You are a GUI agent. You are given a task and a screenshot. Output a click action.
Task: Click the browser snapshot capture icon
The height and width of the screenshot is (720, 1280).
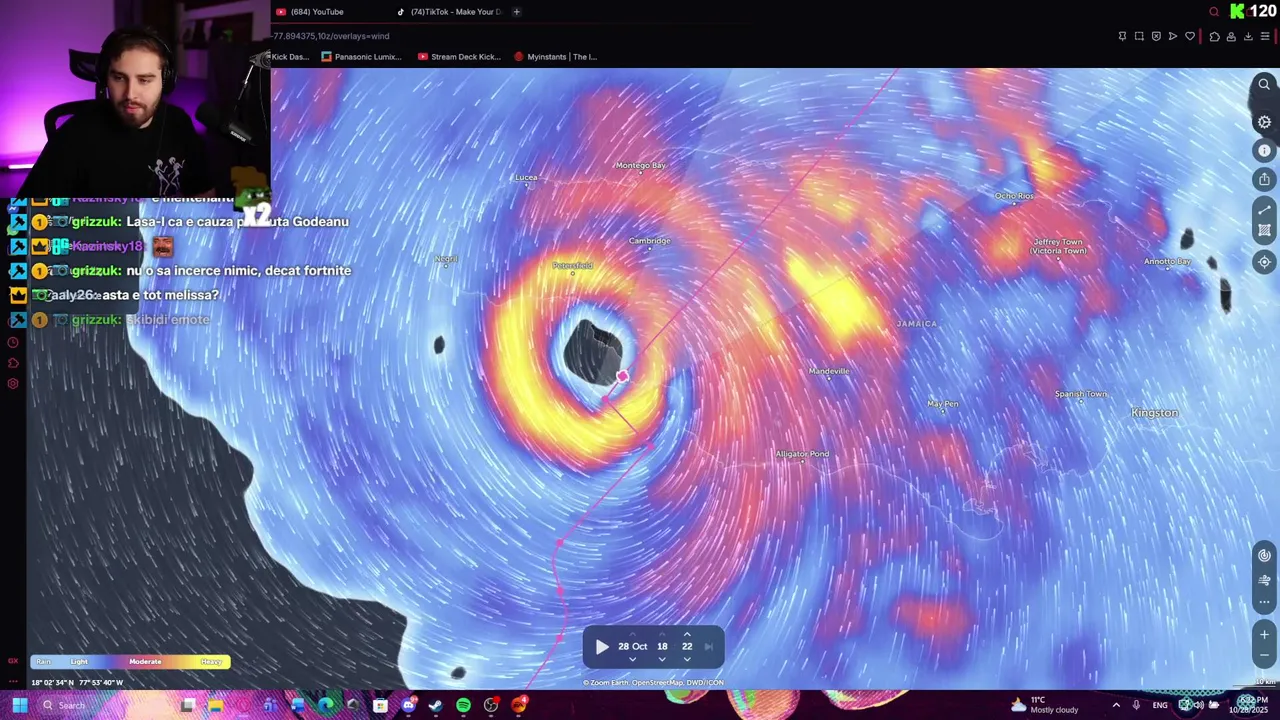[1139, 37]
